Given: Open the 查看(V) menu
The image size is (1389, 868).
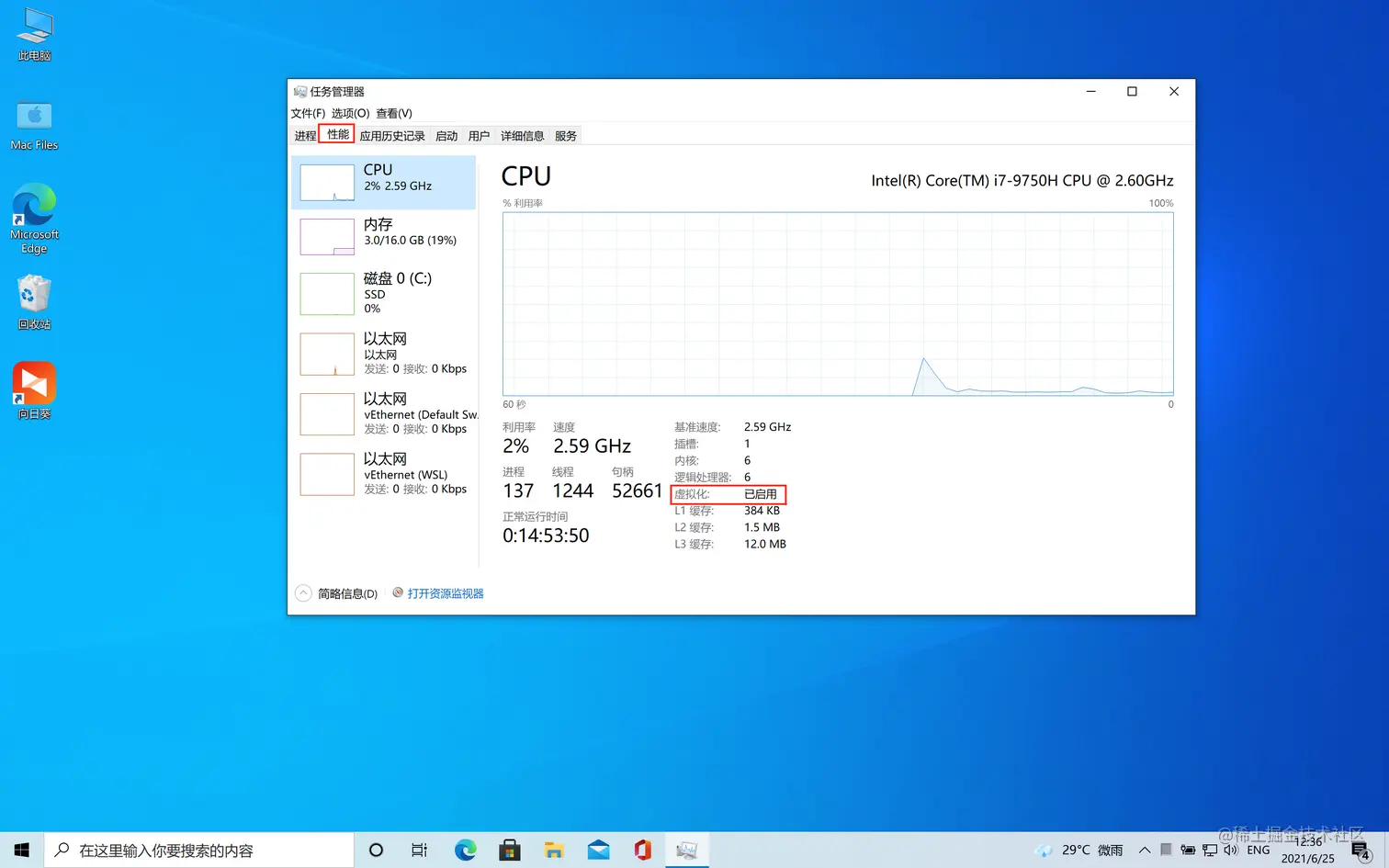Looking at the screenshot, I should click(x=394, y=113).
